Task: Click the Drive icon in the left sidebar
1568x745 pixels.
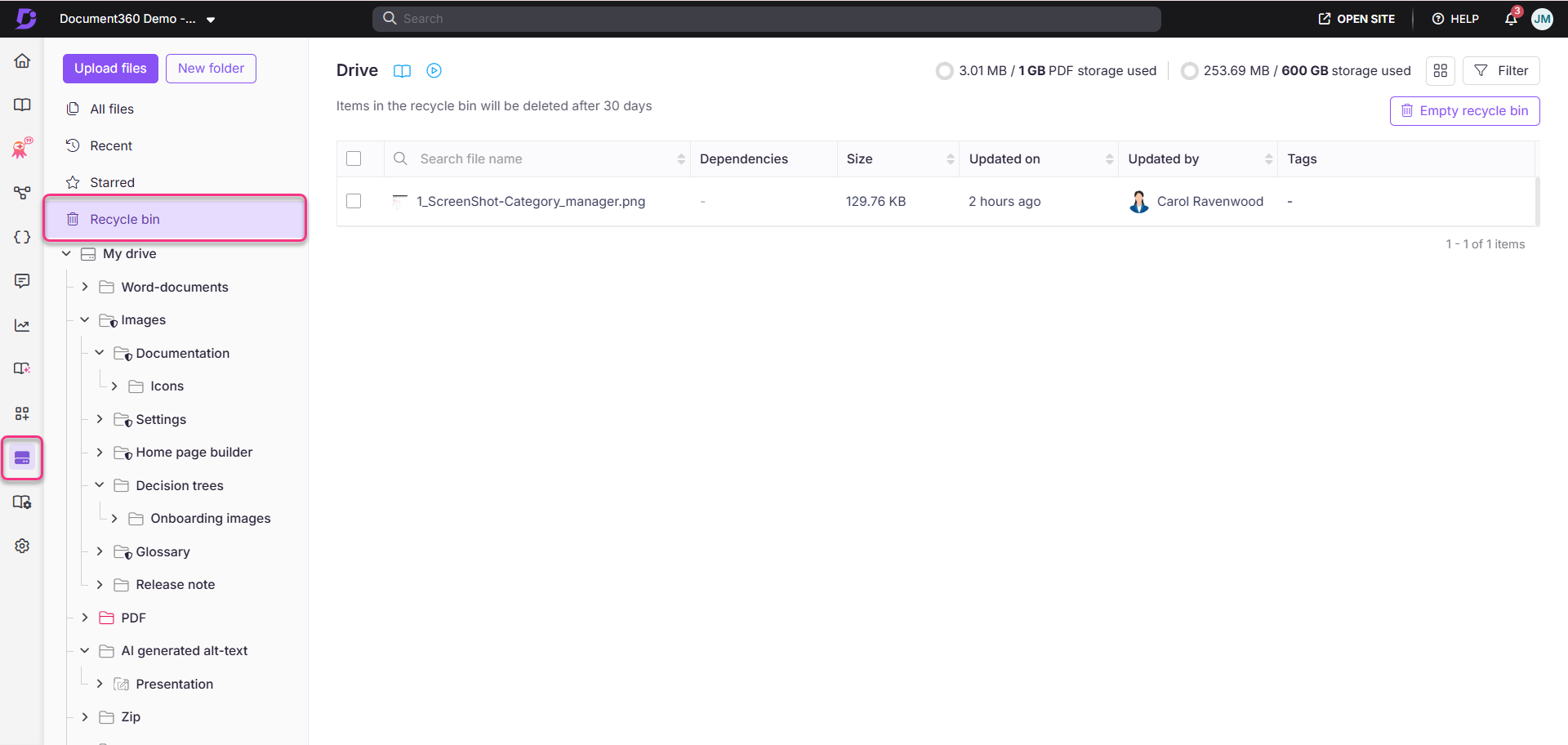Action: tap(22, 457)
